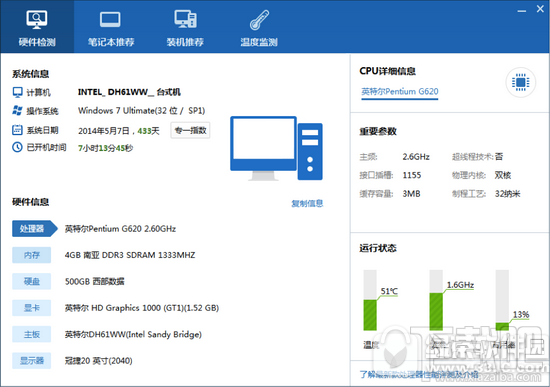This screenshot has height=387, width=550.
Task: Select the 主板 motherboard tab
Action: [x=32, y=334]
